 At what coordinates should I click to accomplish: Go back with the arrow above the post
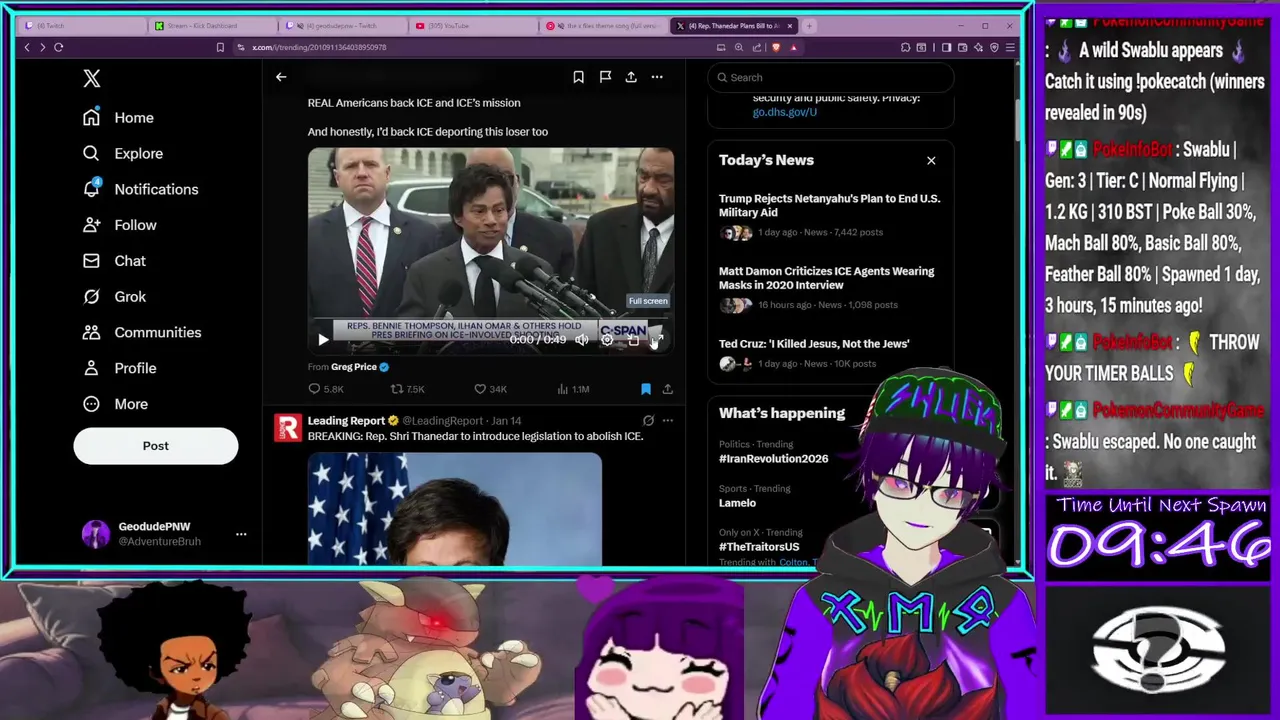(x=281, y=77)
